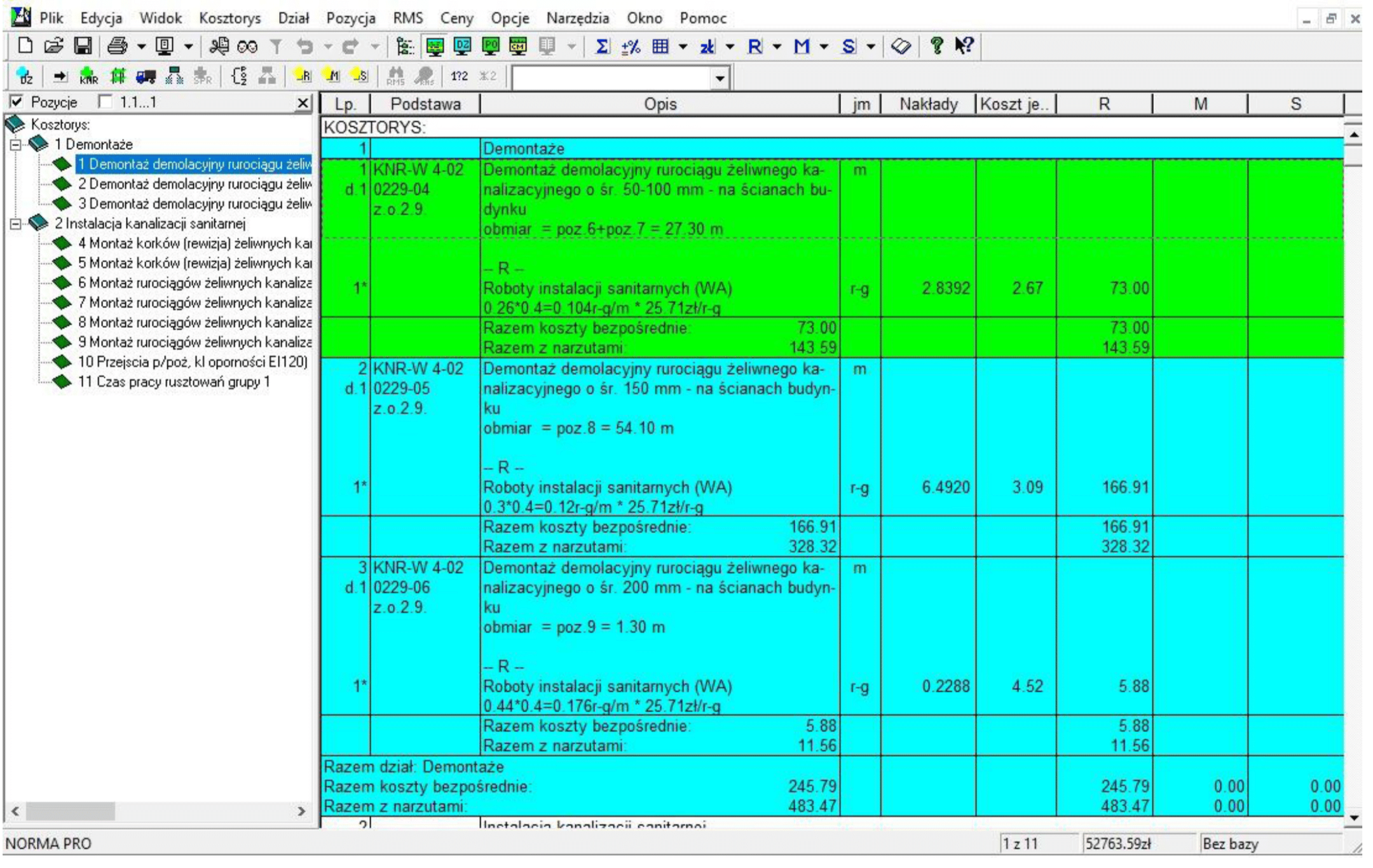The width and height of the screenshot is (1373, 868).
Task: Click the glasses preview icon
Action: 247,46
